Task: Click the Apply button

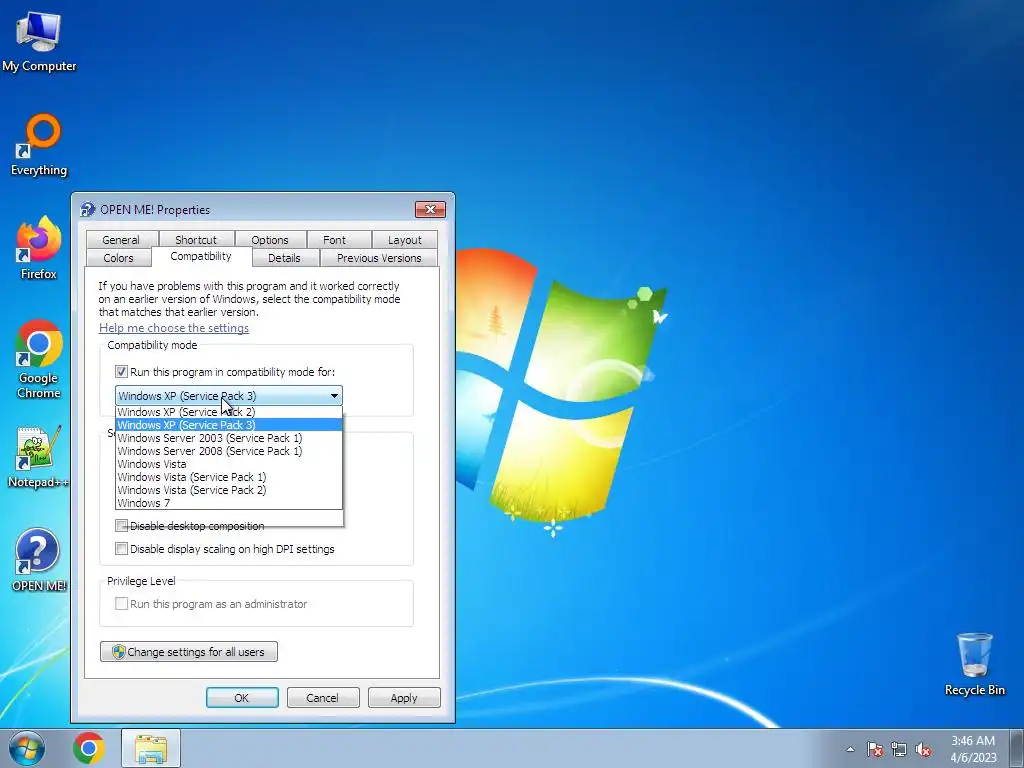Action: pos(404,697)
